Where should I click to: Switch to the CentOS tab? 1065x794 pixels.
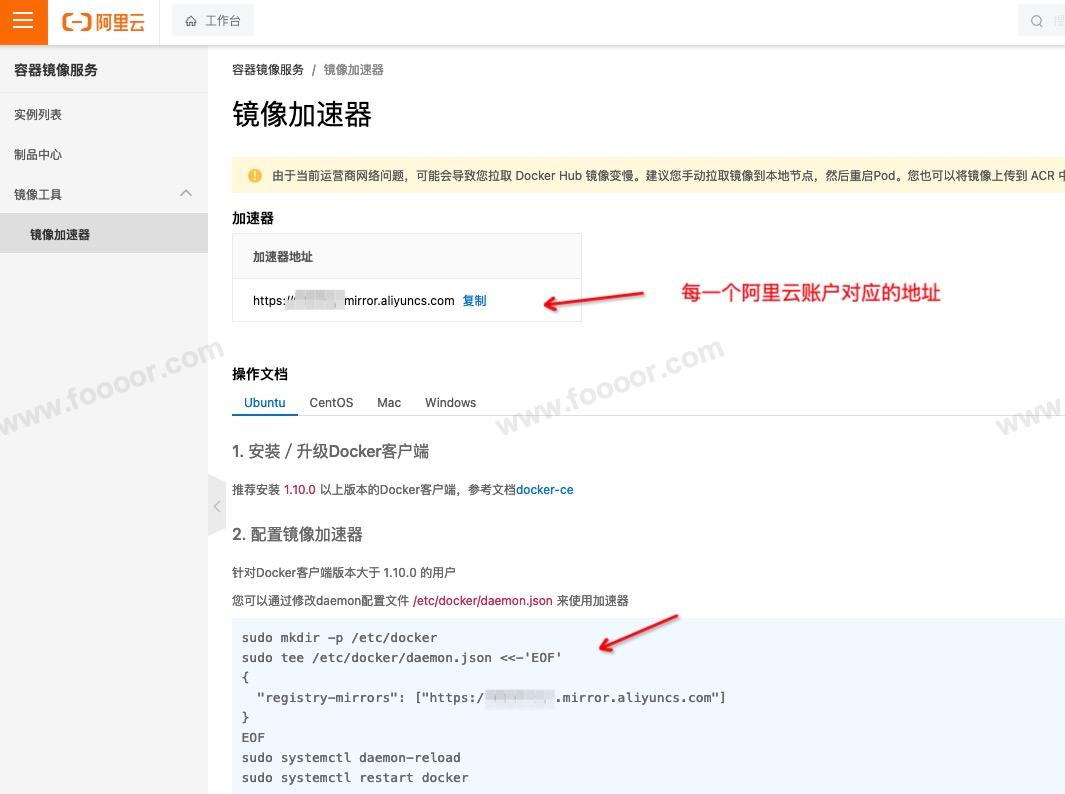click(331, 403)
